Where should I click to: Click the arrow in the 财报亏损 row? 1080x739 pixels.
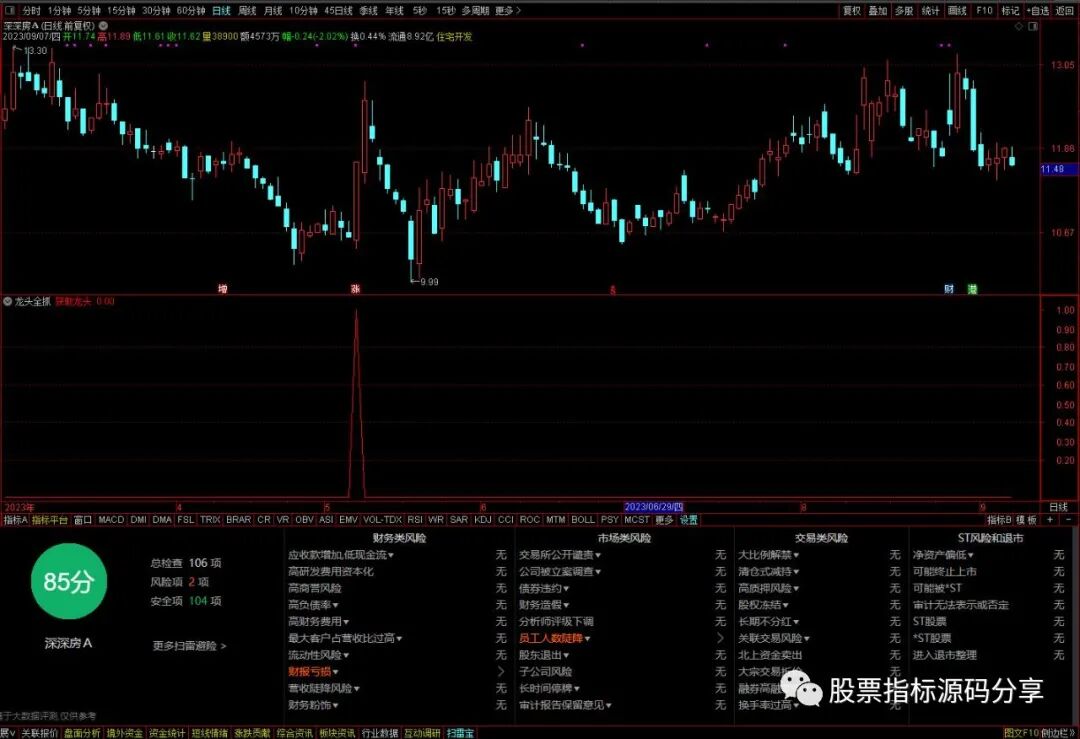pyautogui.click(x=501, y=672)
